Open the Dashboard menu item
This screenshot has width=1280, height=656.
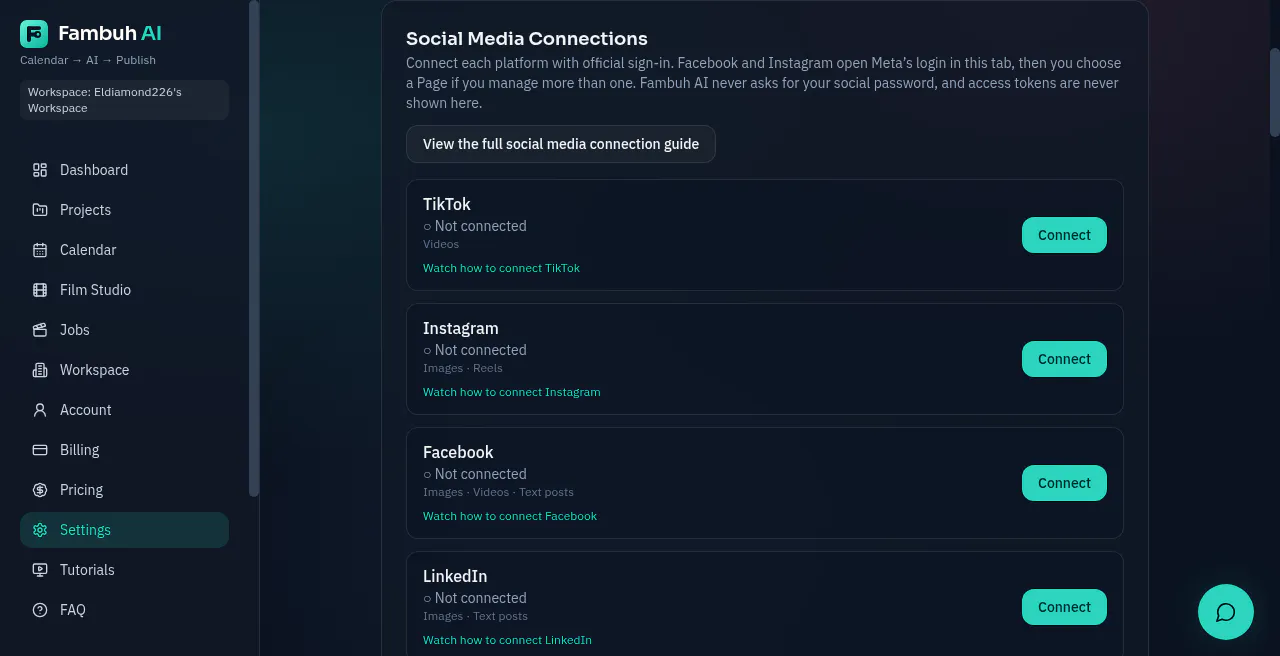tap(124, 170)
